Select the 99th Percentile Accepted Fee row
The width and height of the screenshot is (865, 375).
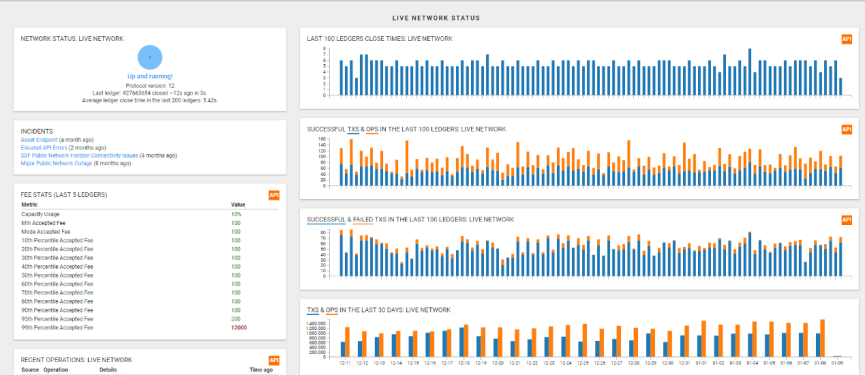tap(149, 328)
